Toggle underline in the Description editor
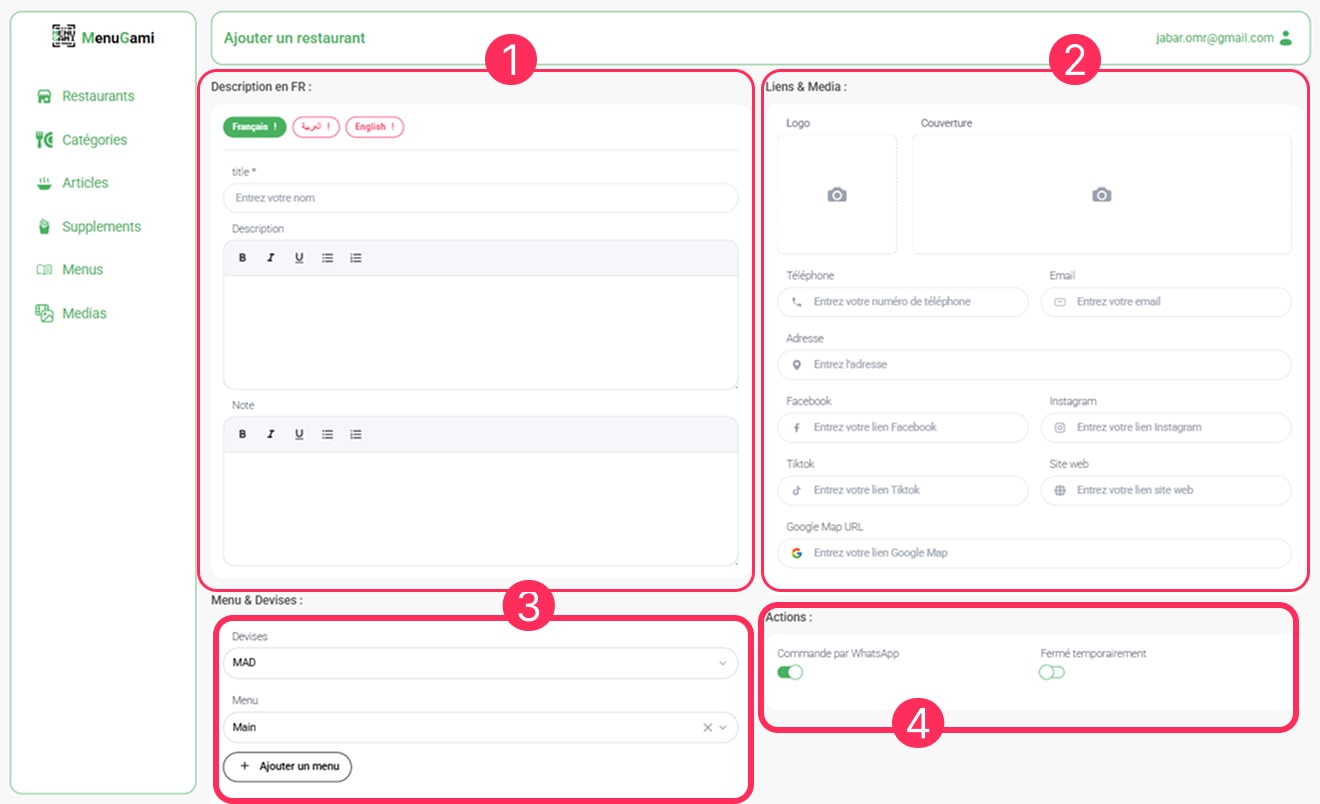1320x804 pixels. 299,258
